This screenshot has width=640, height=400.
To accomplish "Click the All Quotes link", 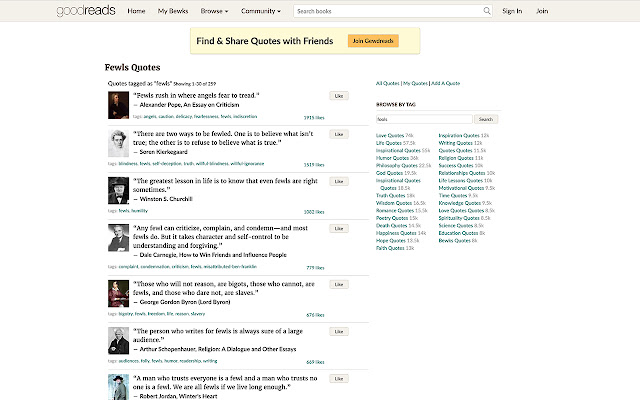I will point(387,83).
